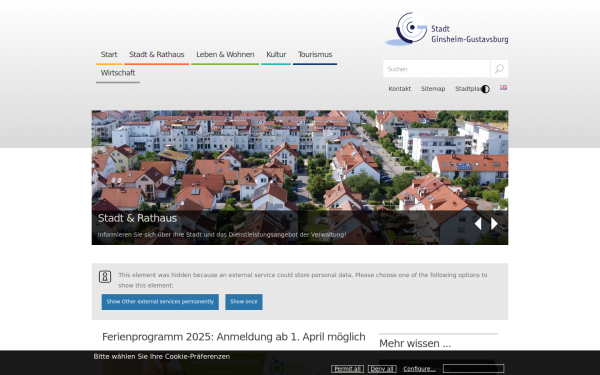Image resolution: width=600 pixels, height=375 pixels.
Task: Switch language via the UK flag icon
Action: tap(504, 88)
